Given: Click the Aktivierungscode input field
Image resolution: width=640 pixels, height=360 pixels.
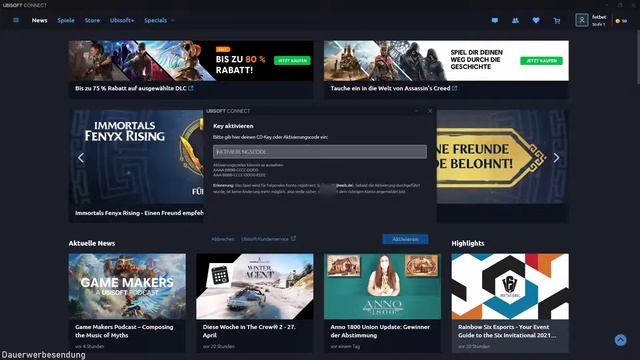Looking at the screenshot, I should [x=320, y=151].
